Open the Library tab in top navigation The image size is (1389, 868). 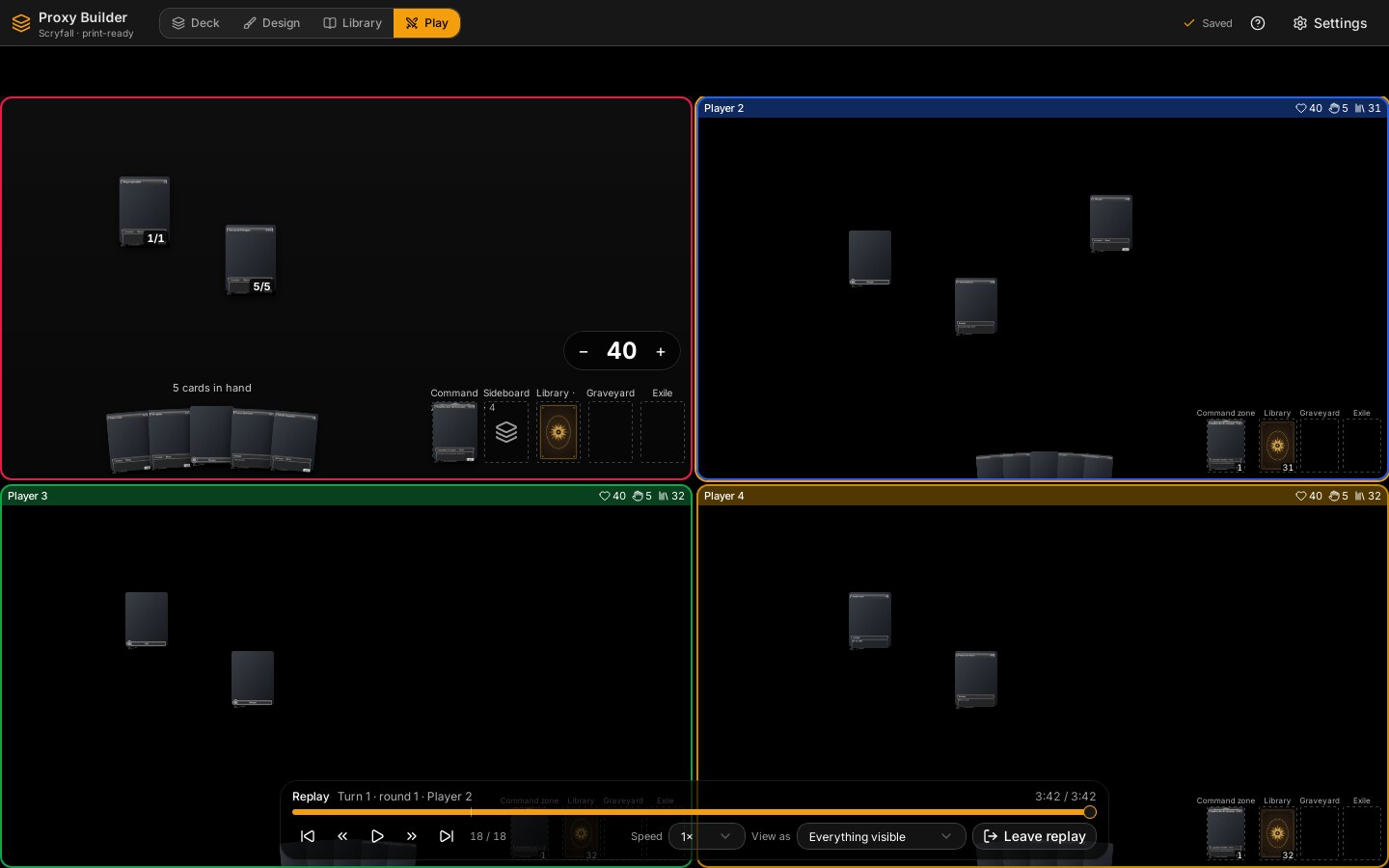coord(352,23)
